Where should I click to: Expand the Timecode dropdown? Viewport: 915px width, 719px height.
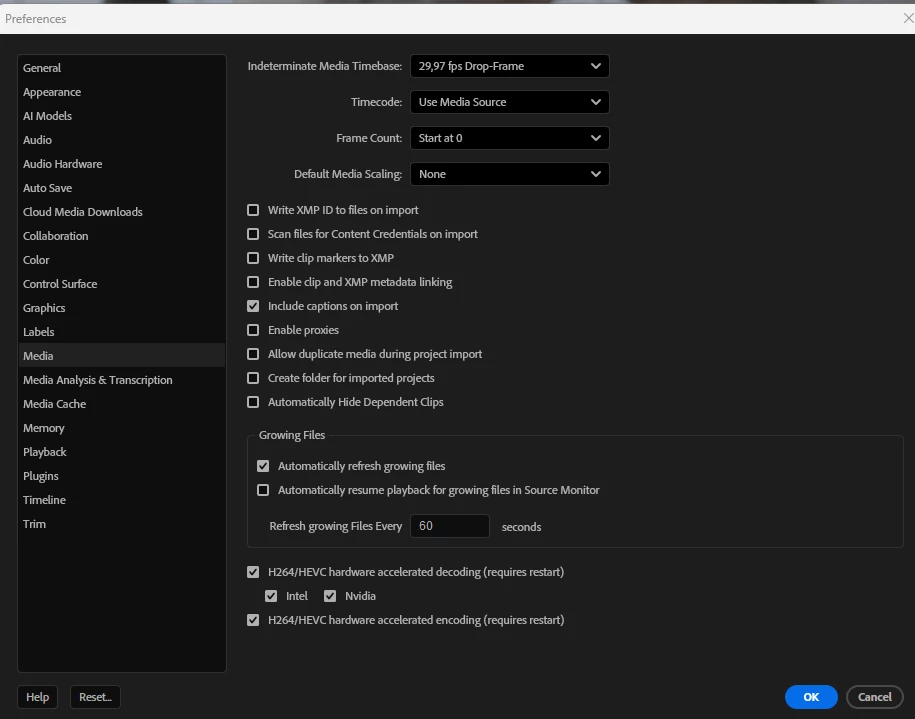pos(509,102)
